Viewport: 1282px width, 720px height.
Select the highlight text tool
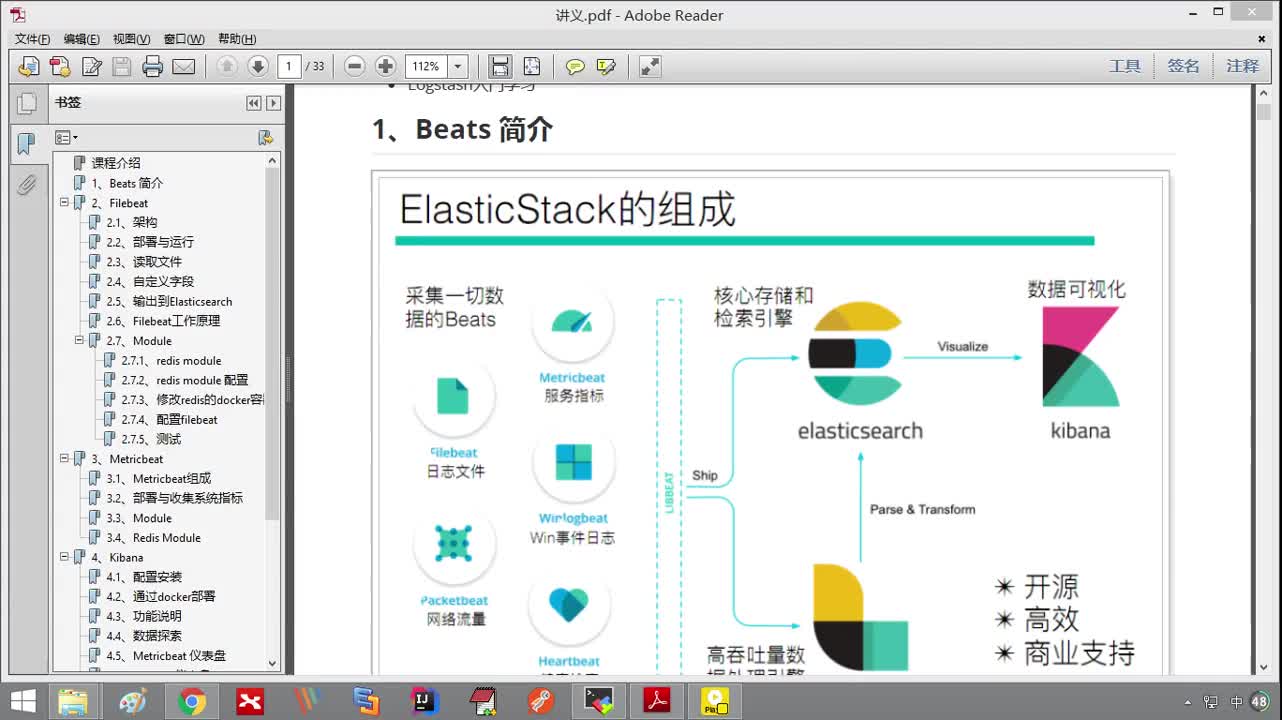(606, 66)
